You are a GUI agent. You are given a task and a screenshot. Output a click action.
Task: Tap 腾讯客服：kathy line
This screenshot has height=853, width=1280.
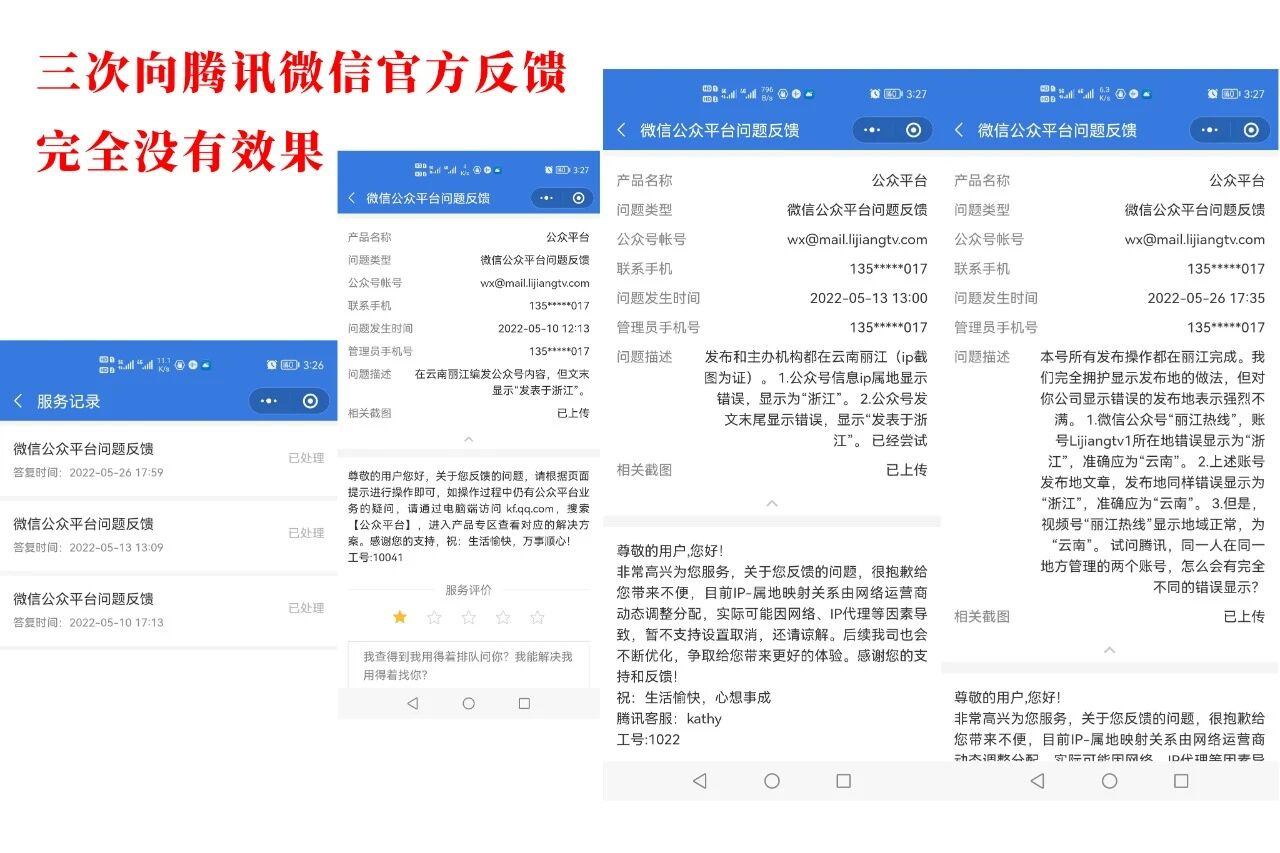pyautogui.click(x=669, y=718)
